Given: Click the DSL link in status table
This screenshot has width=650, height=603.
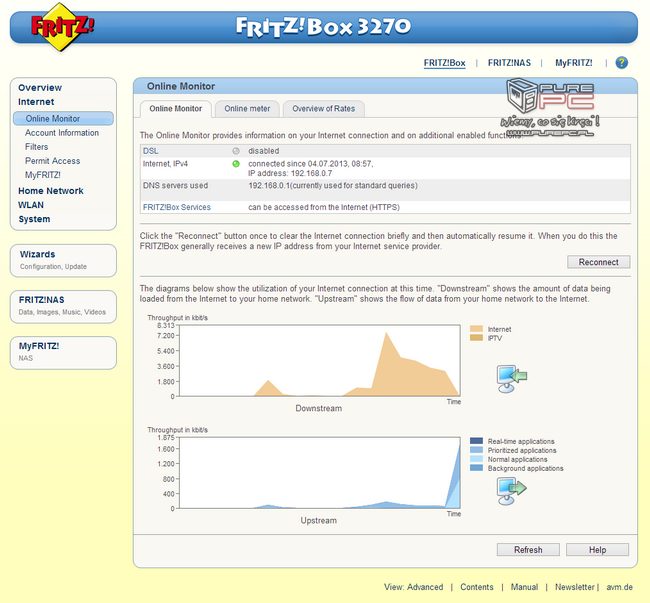Looking at the screenshot, I should [150, 151].
